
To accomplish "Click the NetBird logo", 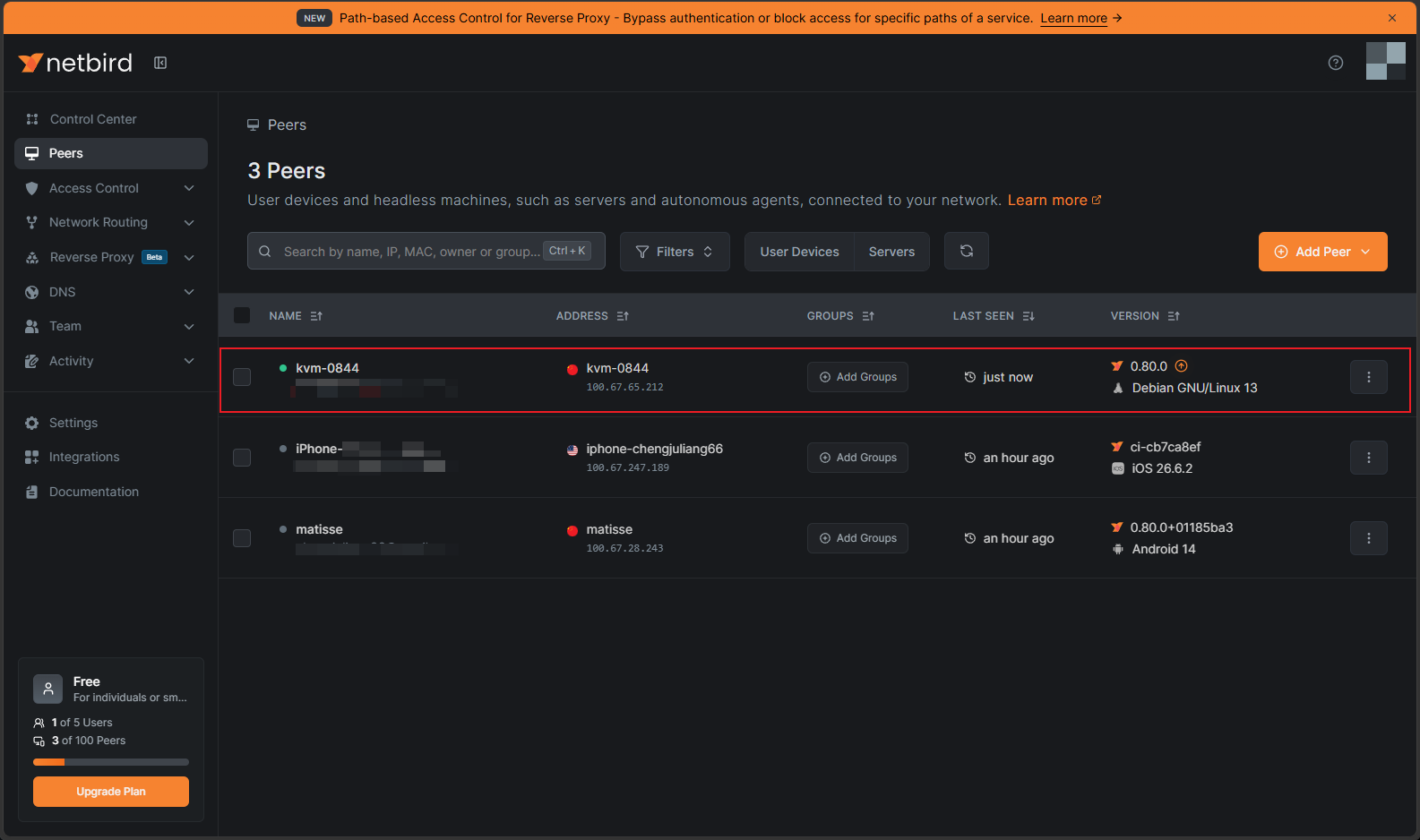I will [x=75, y=63].
